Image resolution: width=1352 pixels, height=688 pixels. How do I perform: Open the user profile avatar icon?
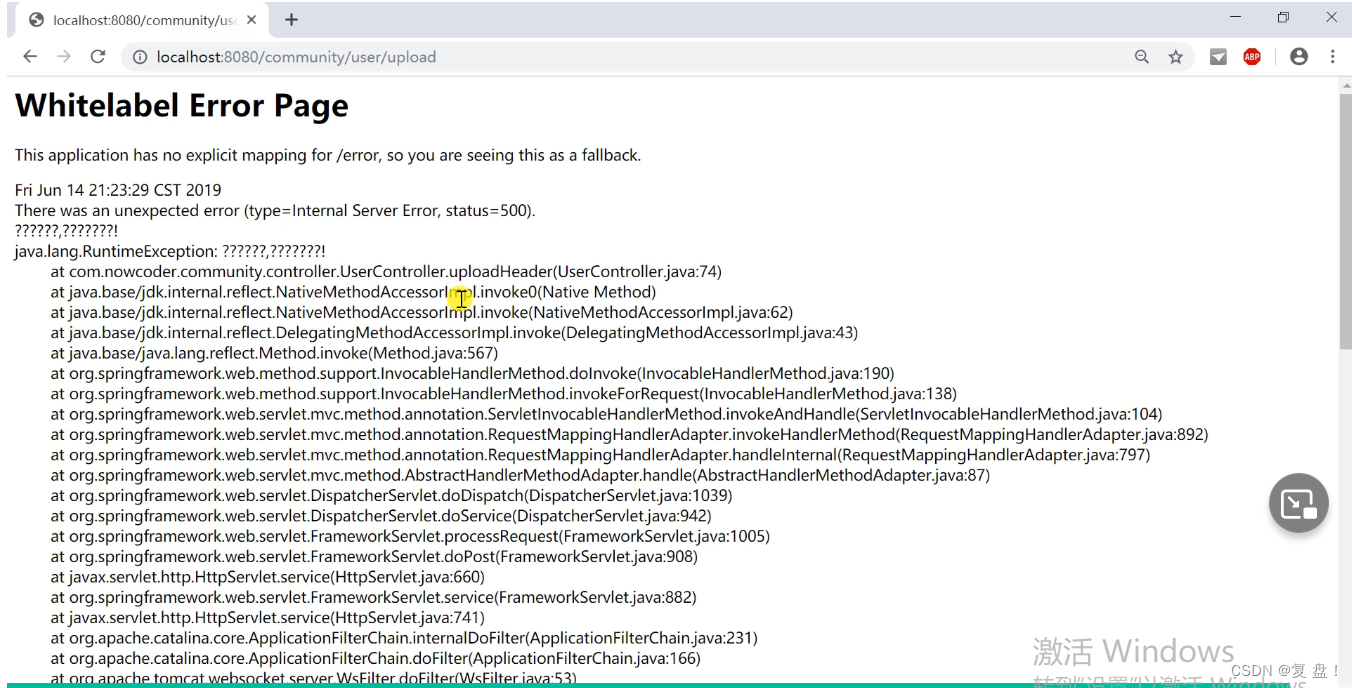tap(1299, 57)
